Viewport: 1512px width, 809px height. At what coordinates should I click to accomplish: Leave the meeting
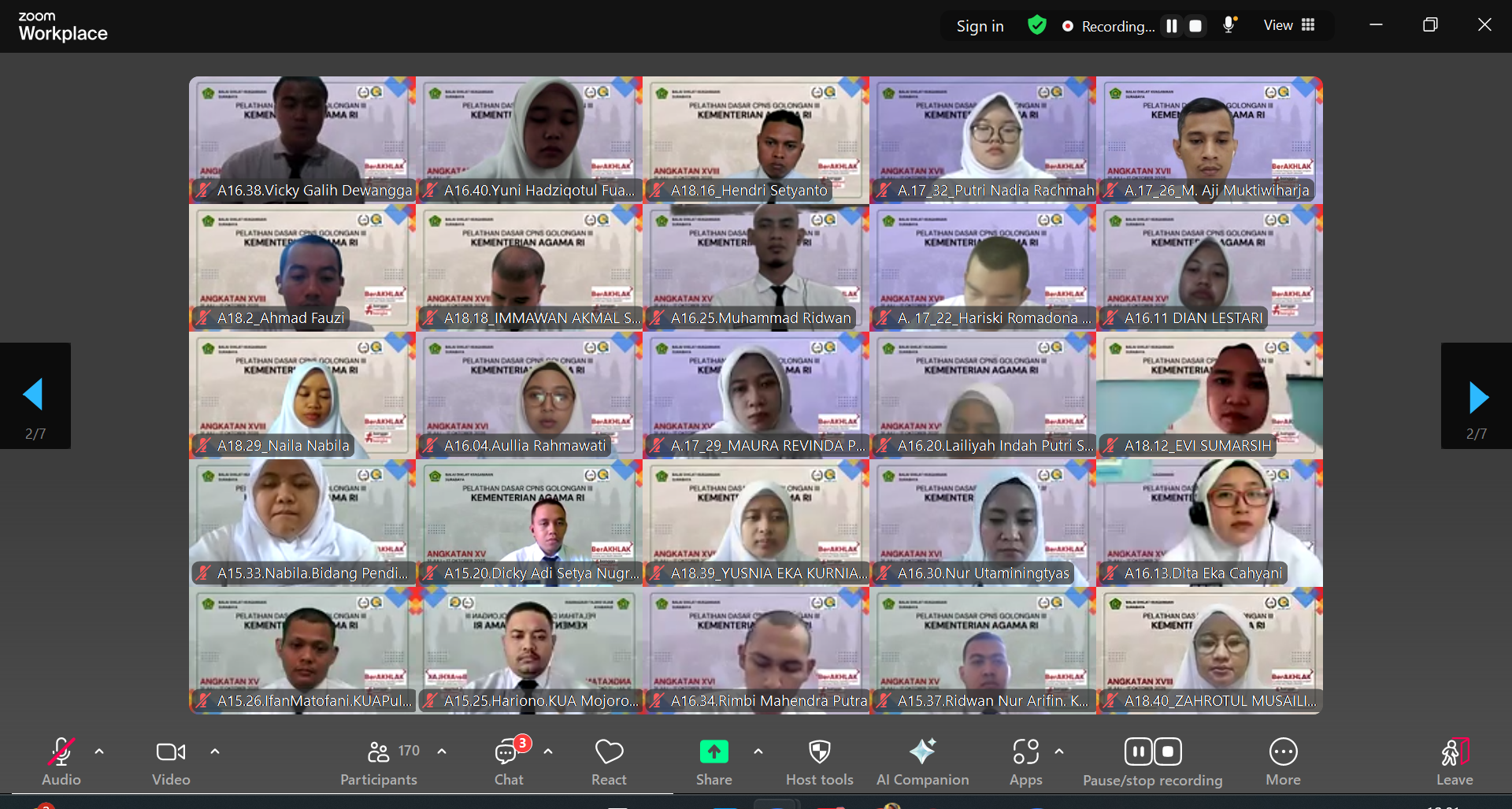coord(1454,762)
